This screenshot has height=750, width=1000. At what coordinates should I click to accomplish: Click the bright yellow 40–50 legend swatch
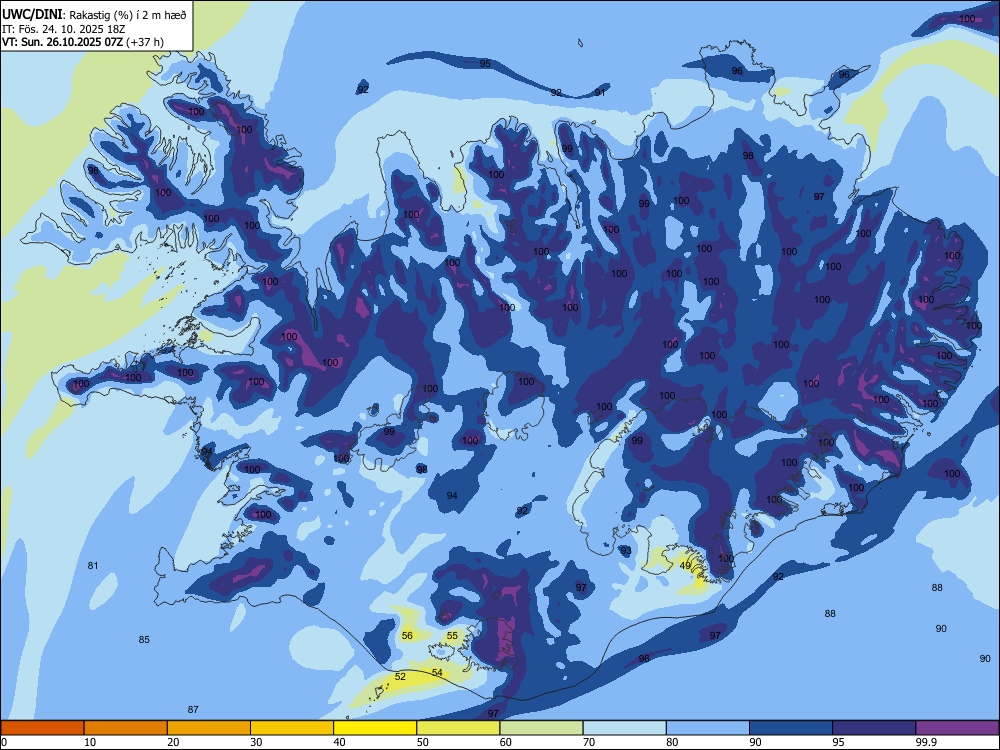pos(375,728)
